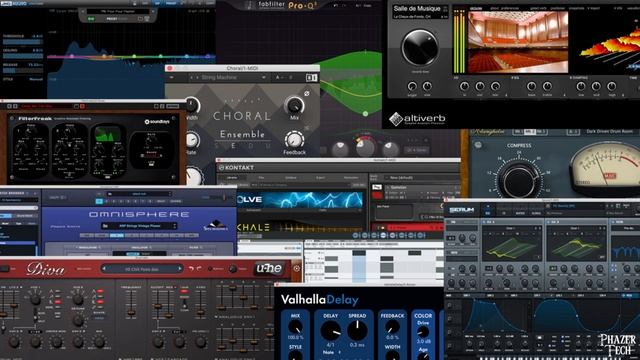640x360 pixels.
Task: Click the bright knob in Altiverb
Action: point(412,86)
